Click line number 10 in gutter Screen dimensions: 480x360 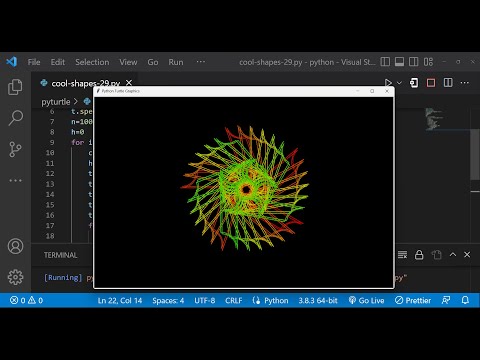50,153
